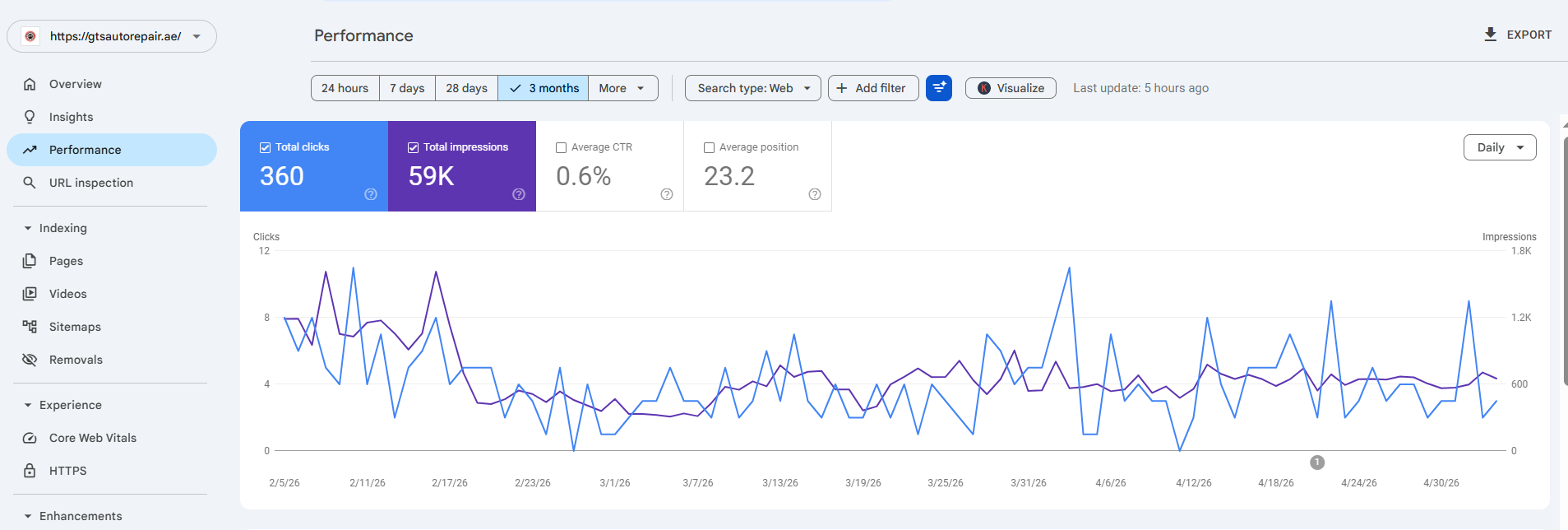Click the Core Web Vitals gauge icon
This screenshot has width=1568, height=530.
(x=30, y=438)
